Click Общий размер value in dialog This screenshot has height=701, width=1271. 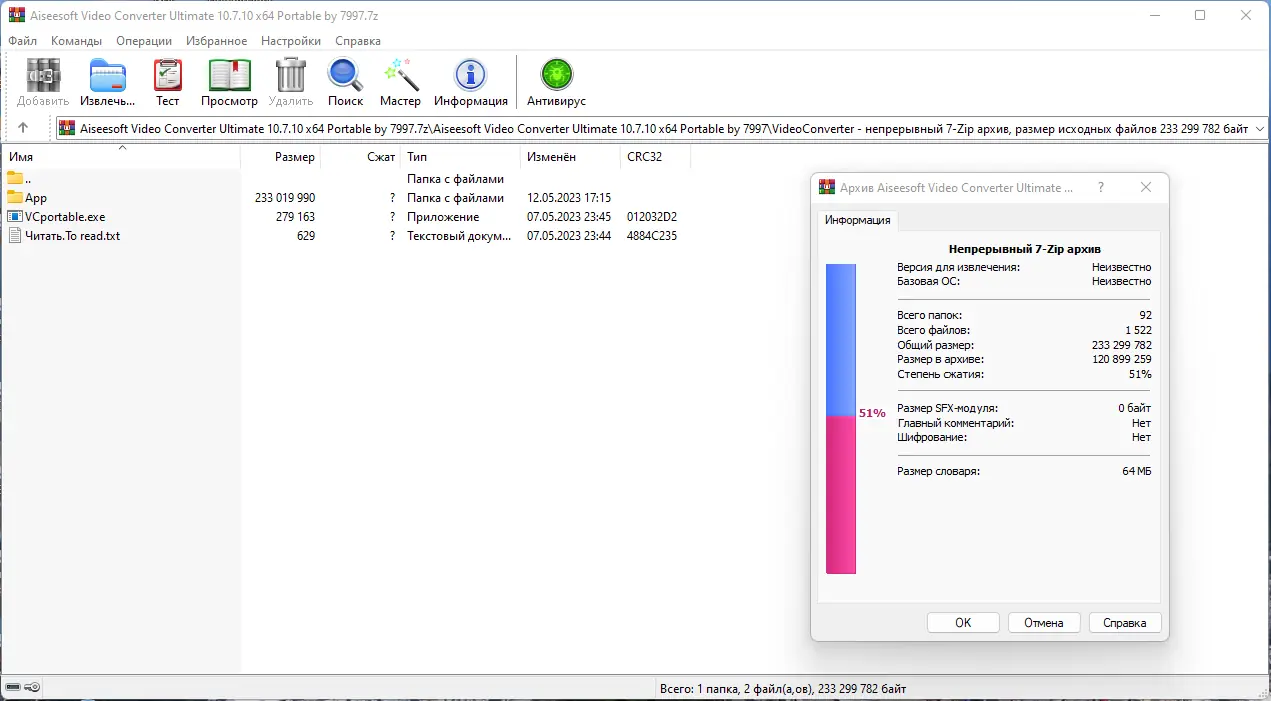pyautogui.click(x=1121, y=345)
